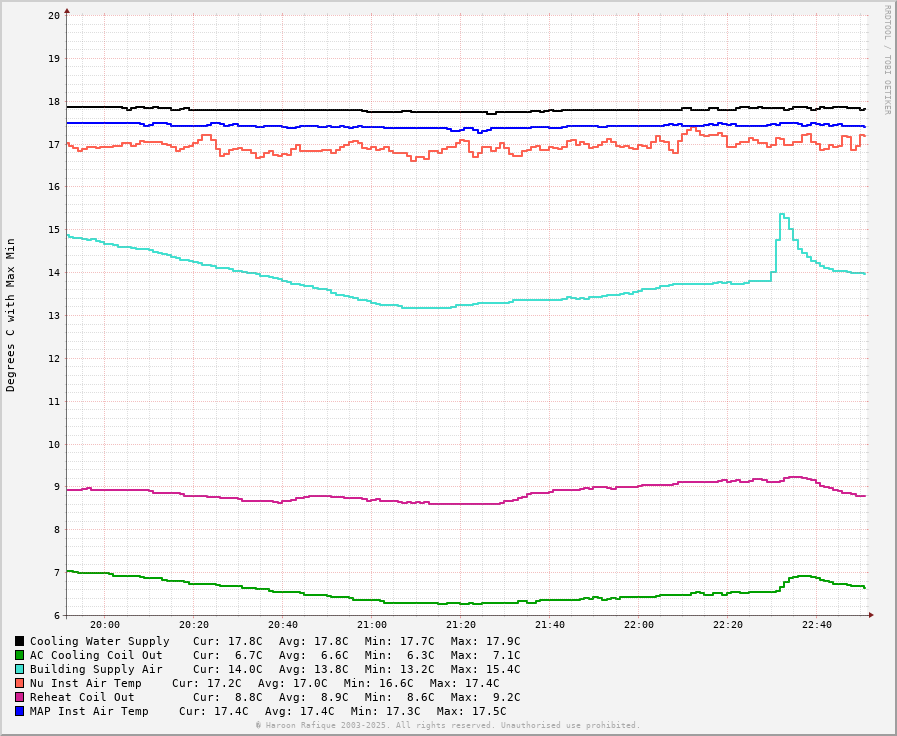The height and width of the screenshot is (736, 897).
Task: Click the 21:00 time axis label
Action: [x=372, y=625]
